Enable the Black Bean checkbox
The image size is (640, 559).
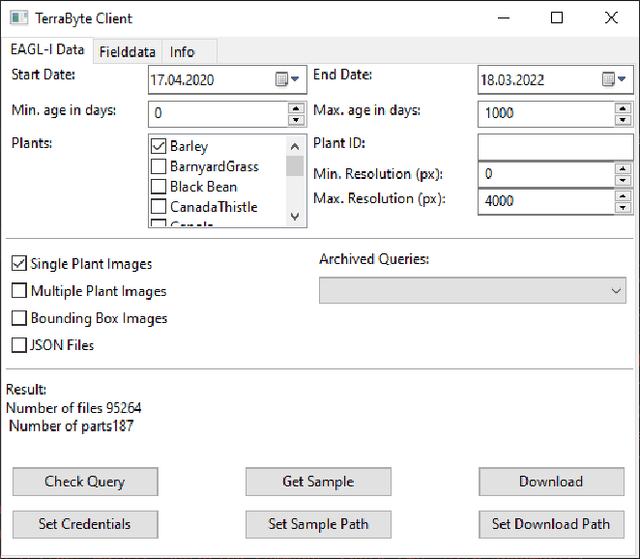[158, 186]
